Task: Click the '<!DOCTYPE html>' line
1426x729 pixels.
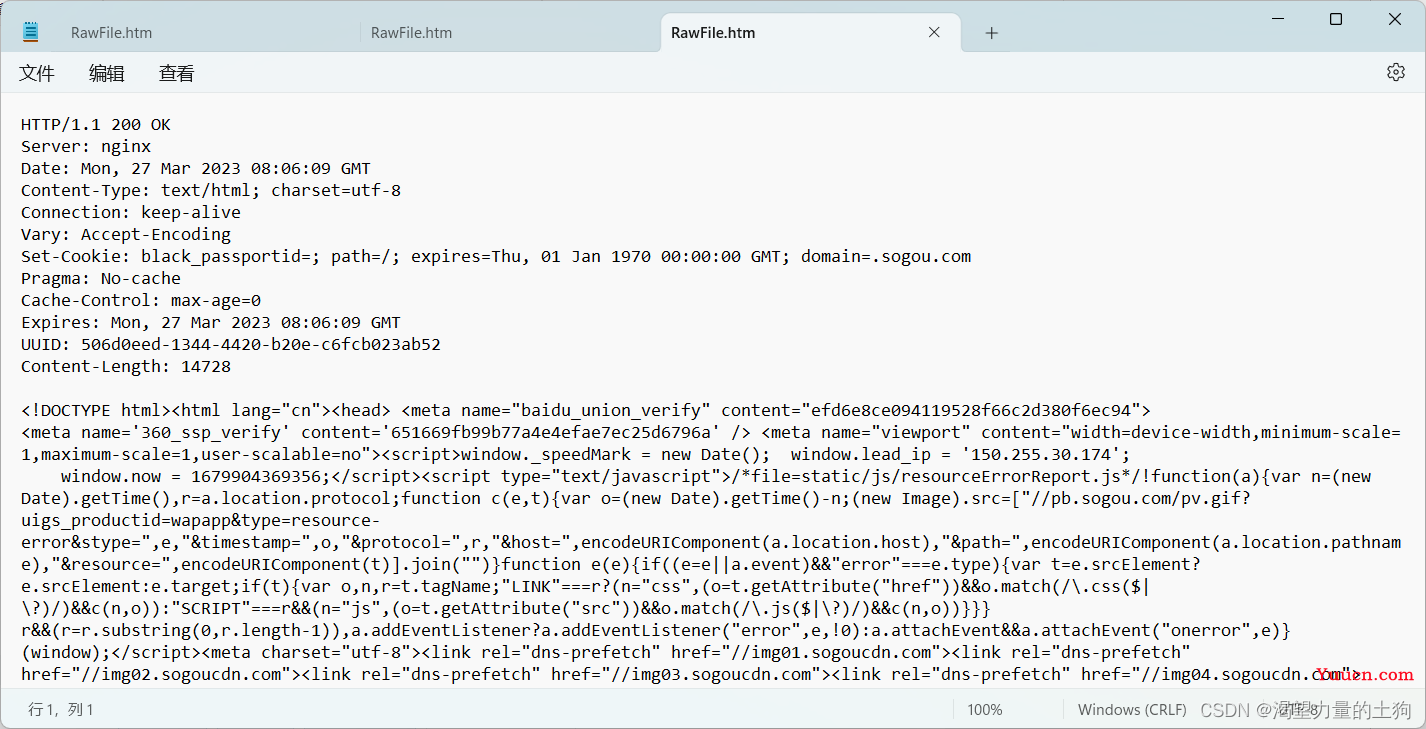Action: click(586, 411)
